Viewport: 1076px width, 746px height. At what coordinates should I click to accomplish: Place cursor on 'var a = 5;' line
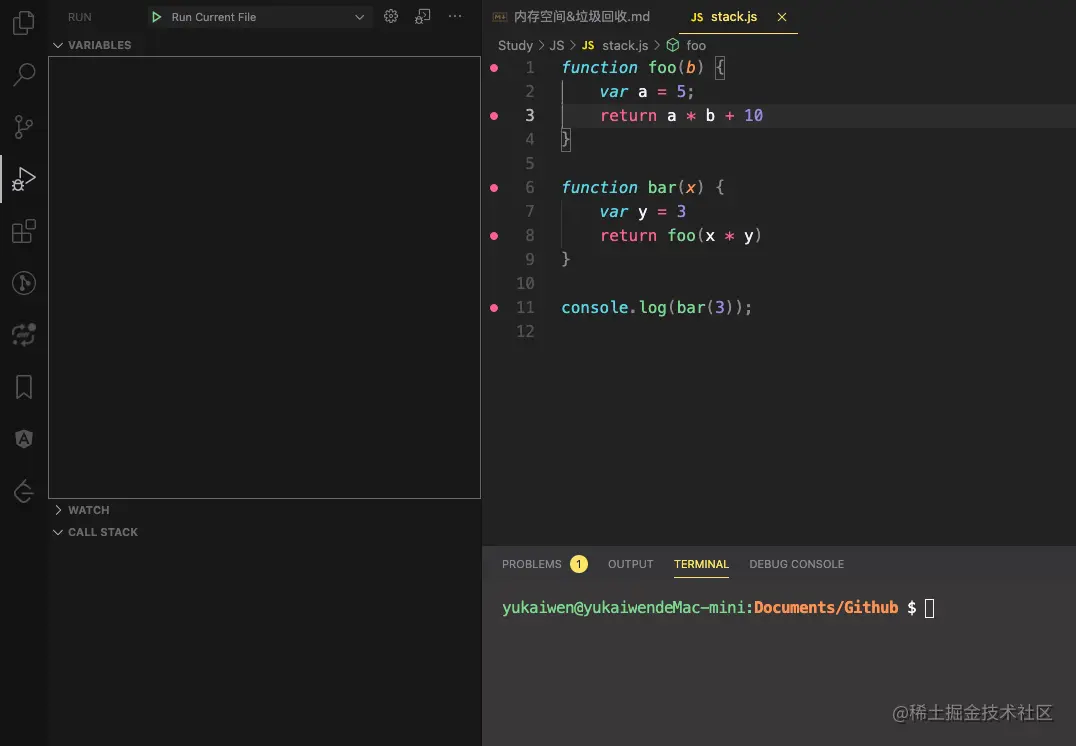click(646, 92)
